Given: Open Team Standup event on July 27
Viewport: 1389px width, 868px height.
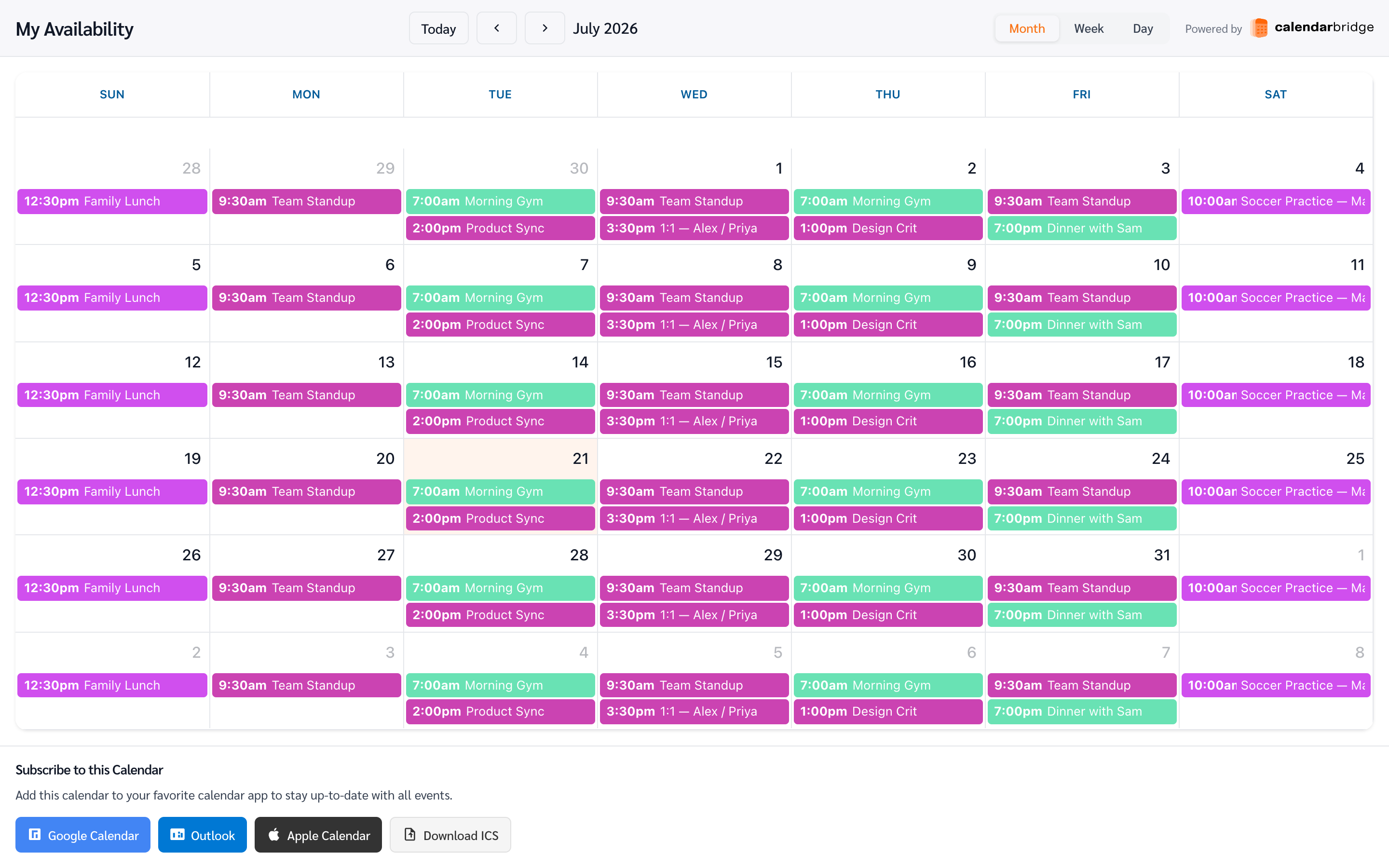Looking at the screenshot, I should (306, 588).
